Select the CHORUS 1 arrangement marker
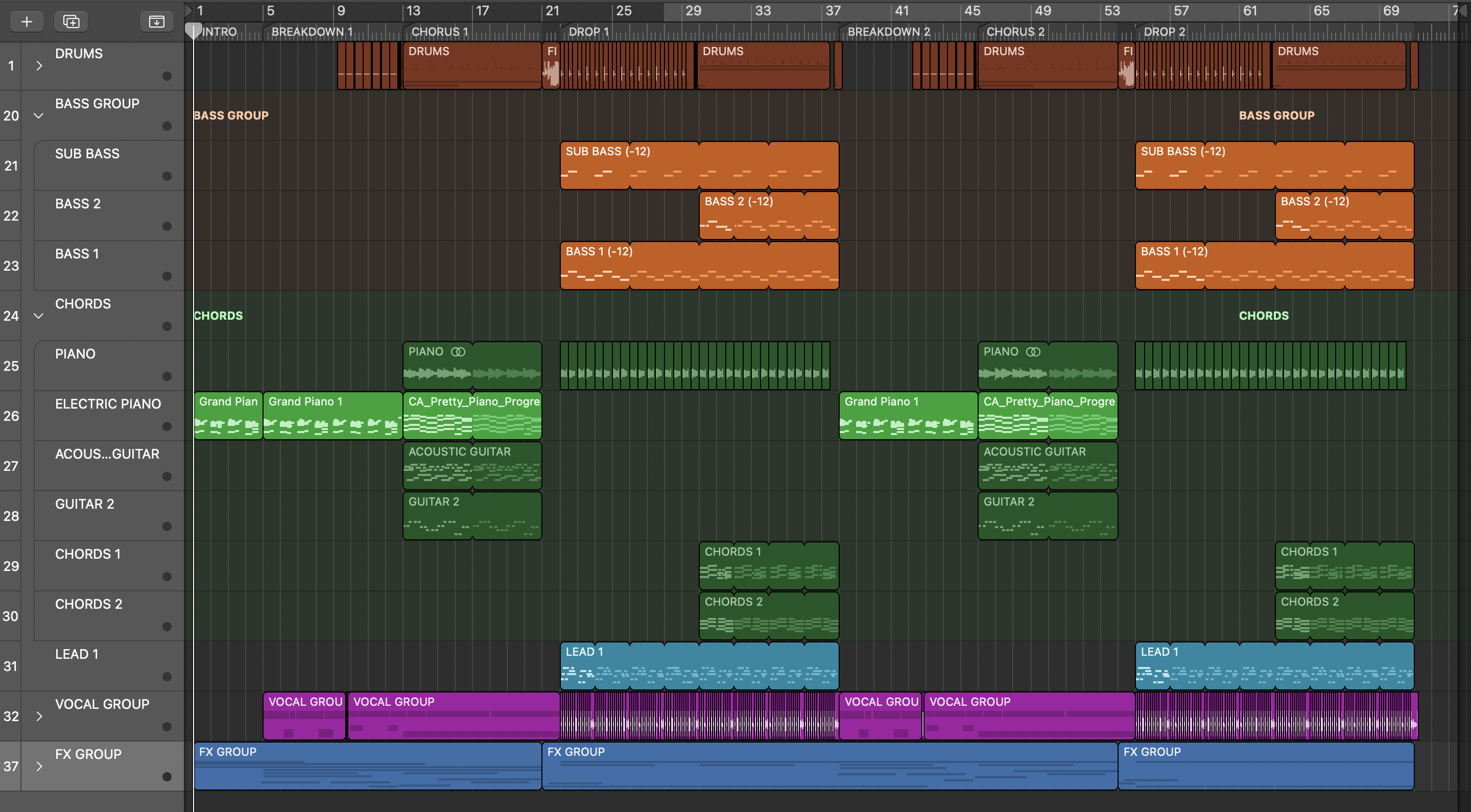The width and height of the screenshot is (1471, 812). [x=440, y=32]
